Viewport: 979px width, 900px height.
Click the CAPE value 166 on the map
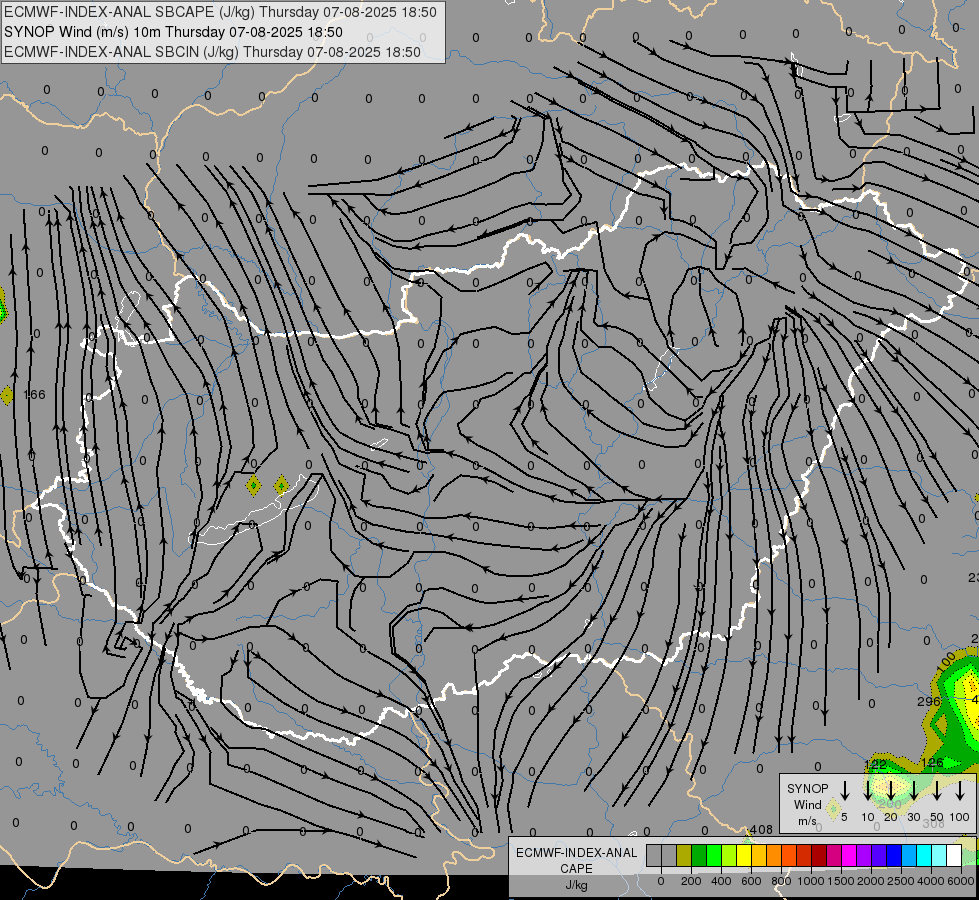pos(34,395)
